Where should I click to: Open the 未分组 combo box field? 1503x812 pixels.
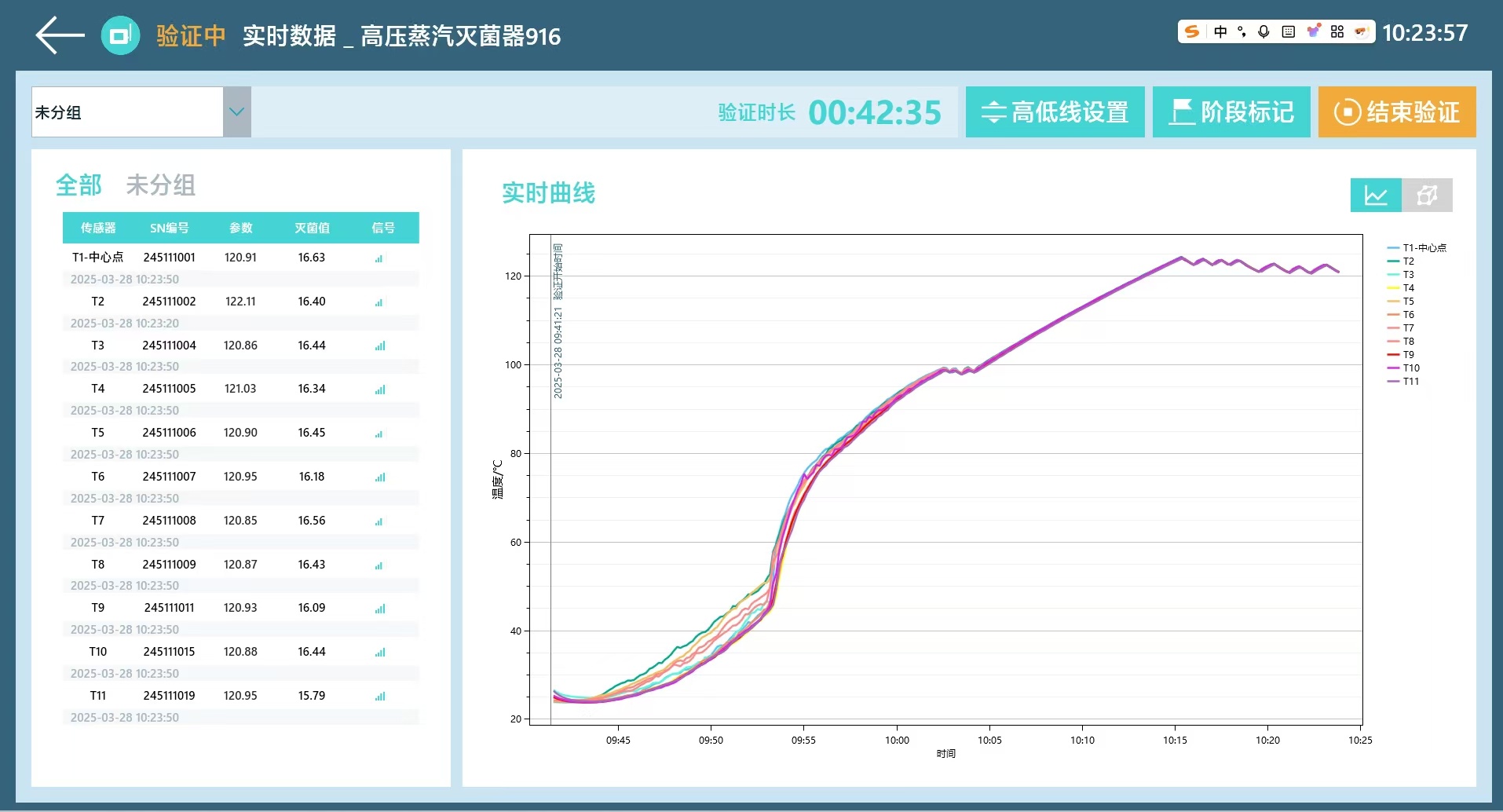tap(127, 112)
